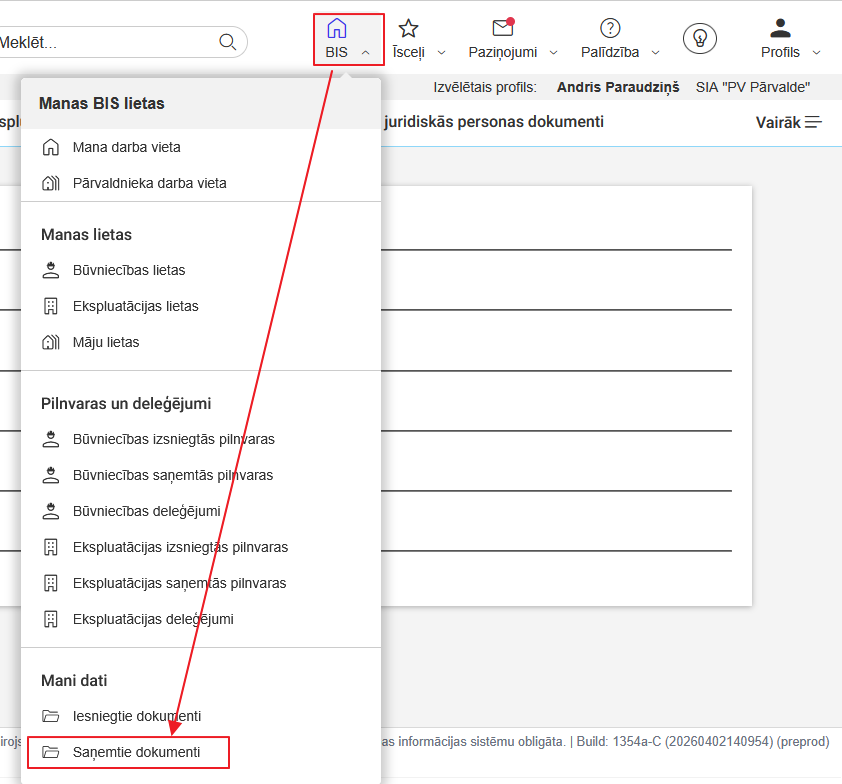The height and width of the screenshot is (784, 842).
Task: Click the search magnifier icon
Action: (x=228, y=42)
